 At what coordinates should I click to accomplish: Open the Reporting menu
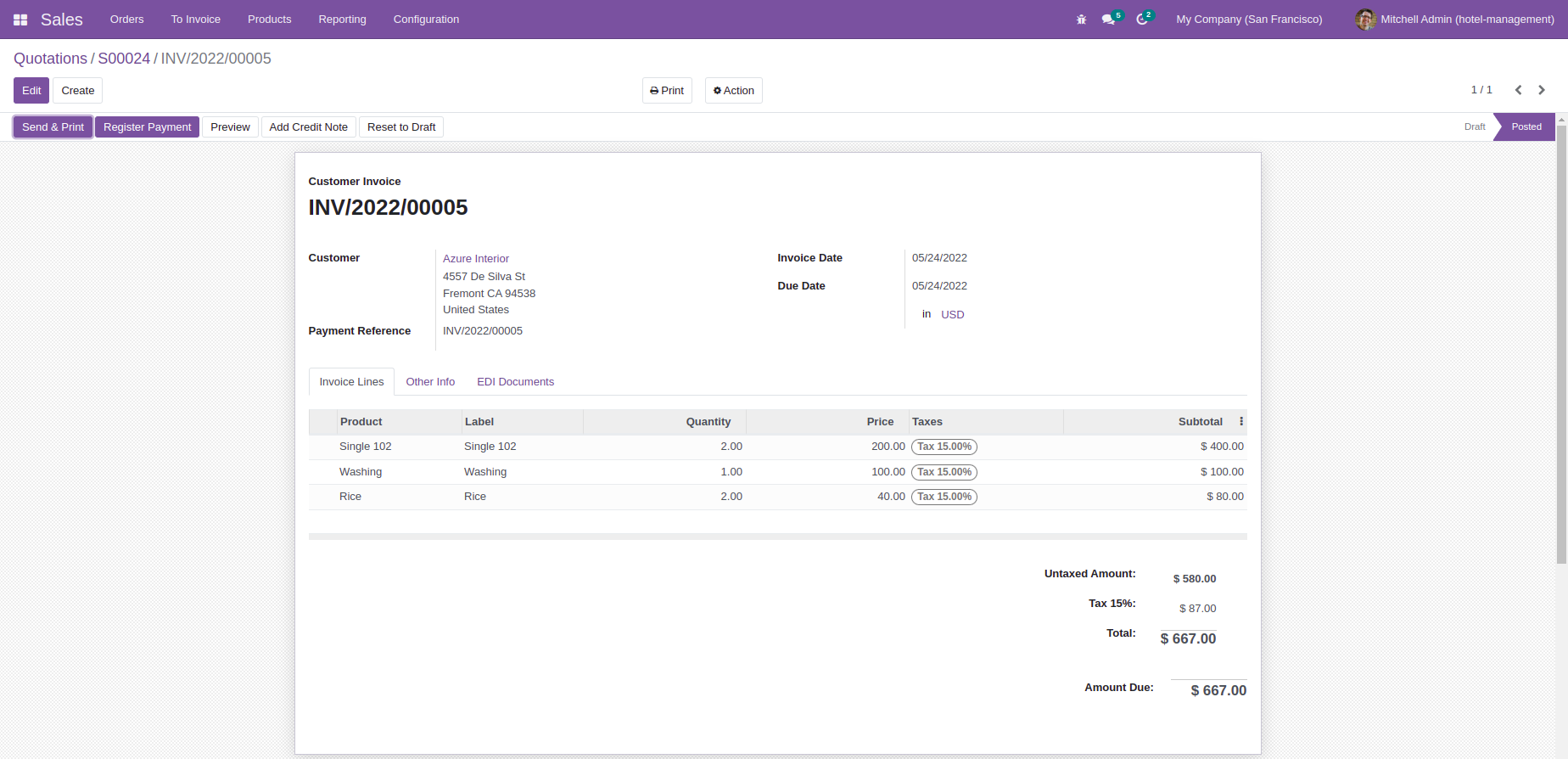pos(342,20)
